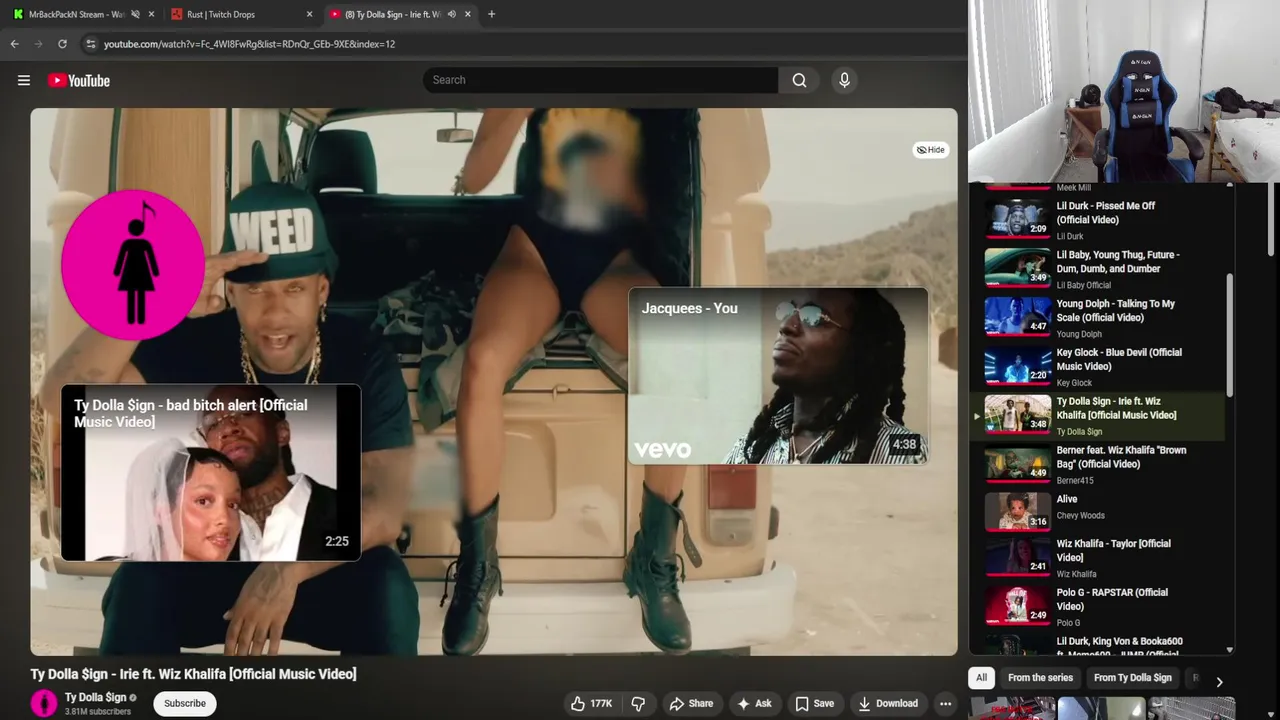Activate voice search microphone

(844, 80)
